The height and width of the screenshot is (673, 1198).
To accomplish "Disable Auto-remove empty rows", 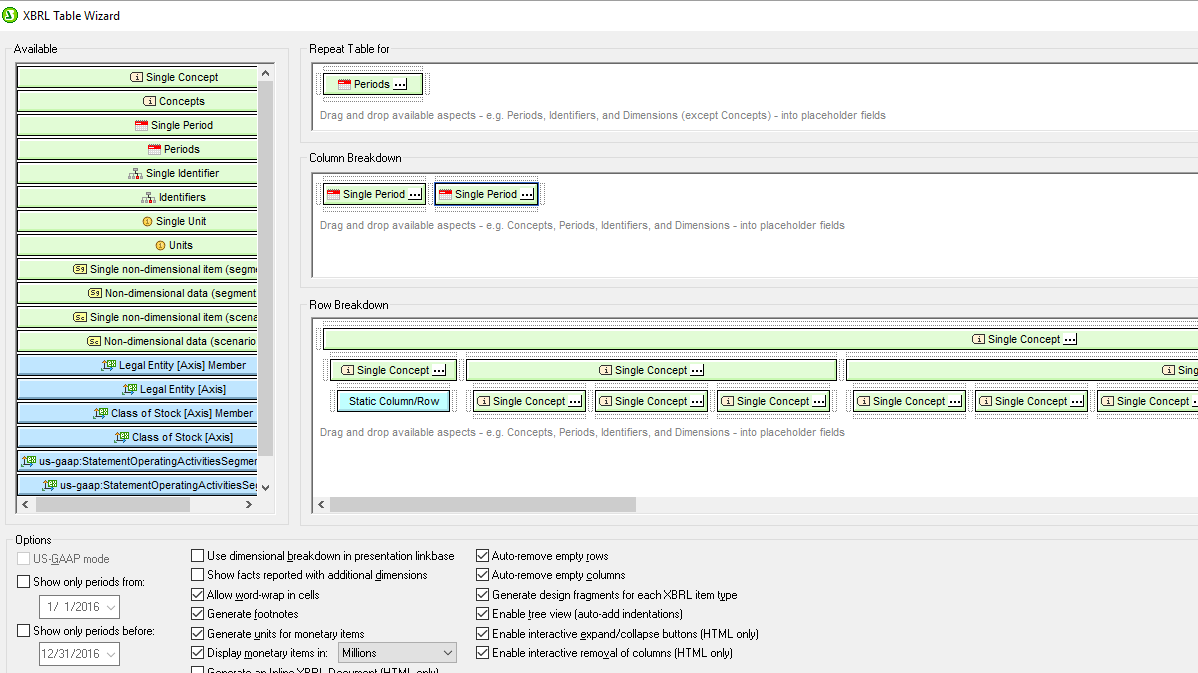I will (482, 556).
